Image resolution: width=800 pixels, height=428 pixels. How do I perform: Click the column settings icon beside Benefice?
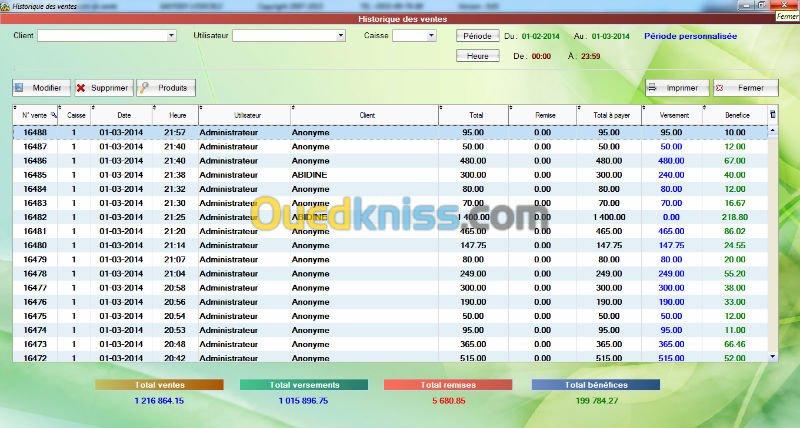[773, 114]
